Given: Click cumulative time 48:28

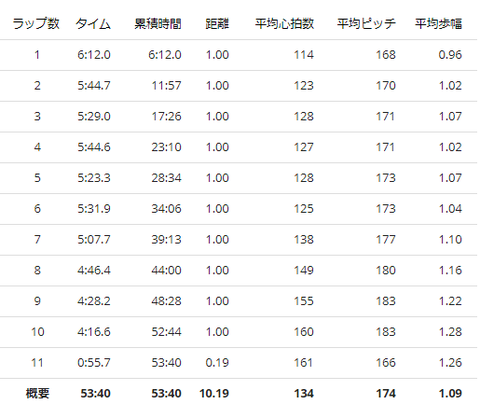Looking at the screenshot, I should pos(166,301).
